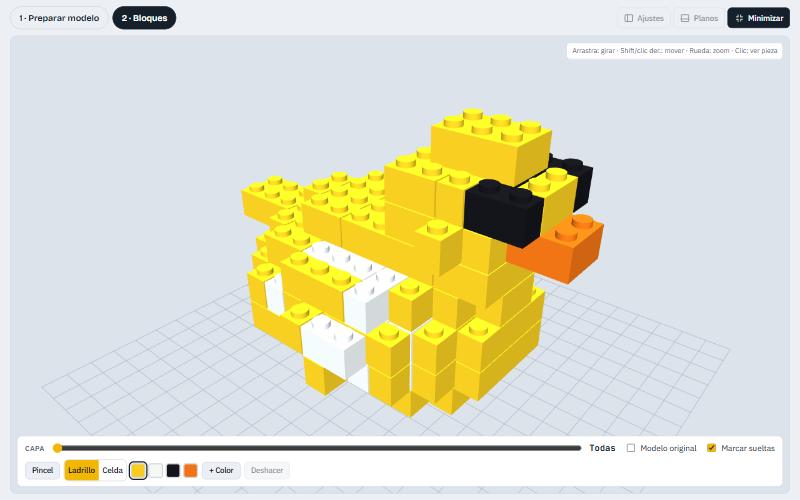
Task: Click the middle of the CAPA slider track
Action: [319, 448]
